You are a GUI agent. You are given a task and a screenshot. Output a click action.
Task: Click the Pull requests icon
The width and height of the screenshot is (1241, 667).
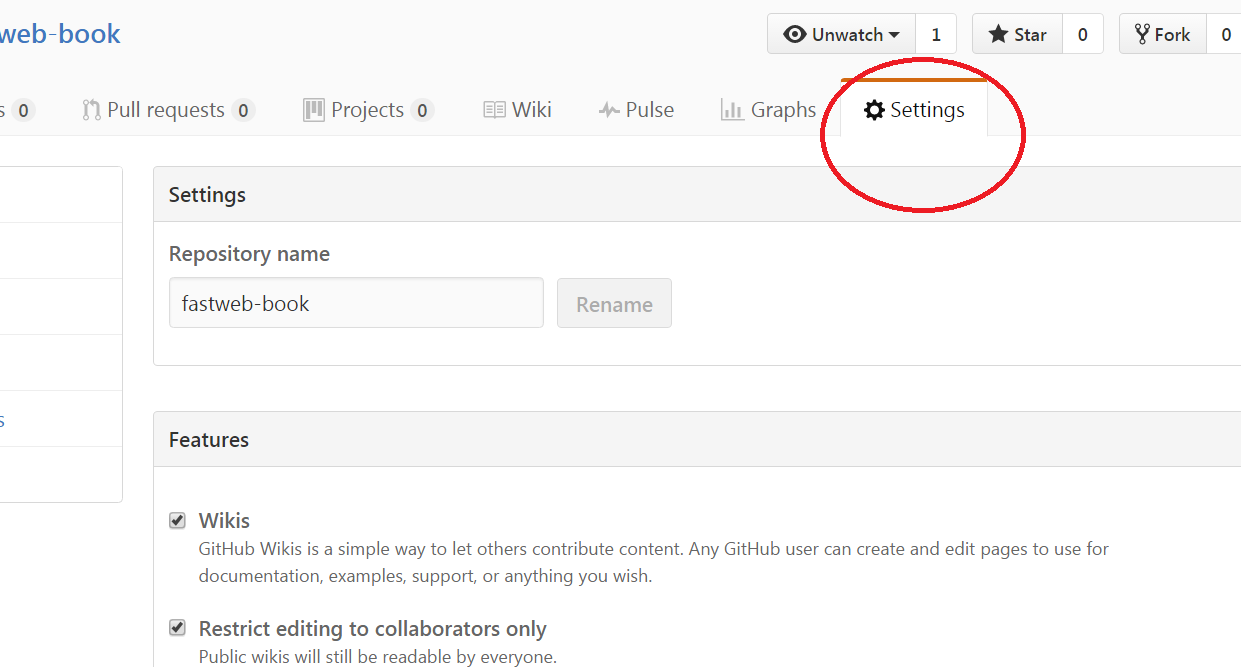point(91,110)
